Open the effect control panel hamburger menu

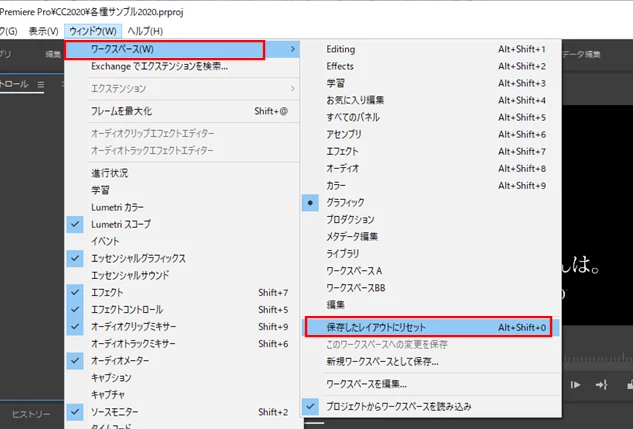pos(40,84)
